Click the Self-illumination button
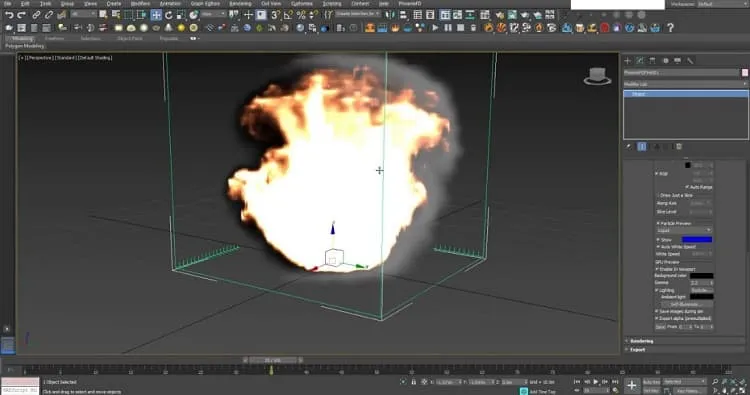Screen dimensions: 750x395 pos(687,304)
